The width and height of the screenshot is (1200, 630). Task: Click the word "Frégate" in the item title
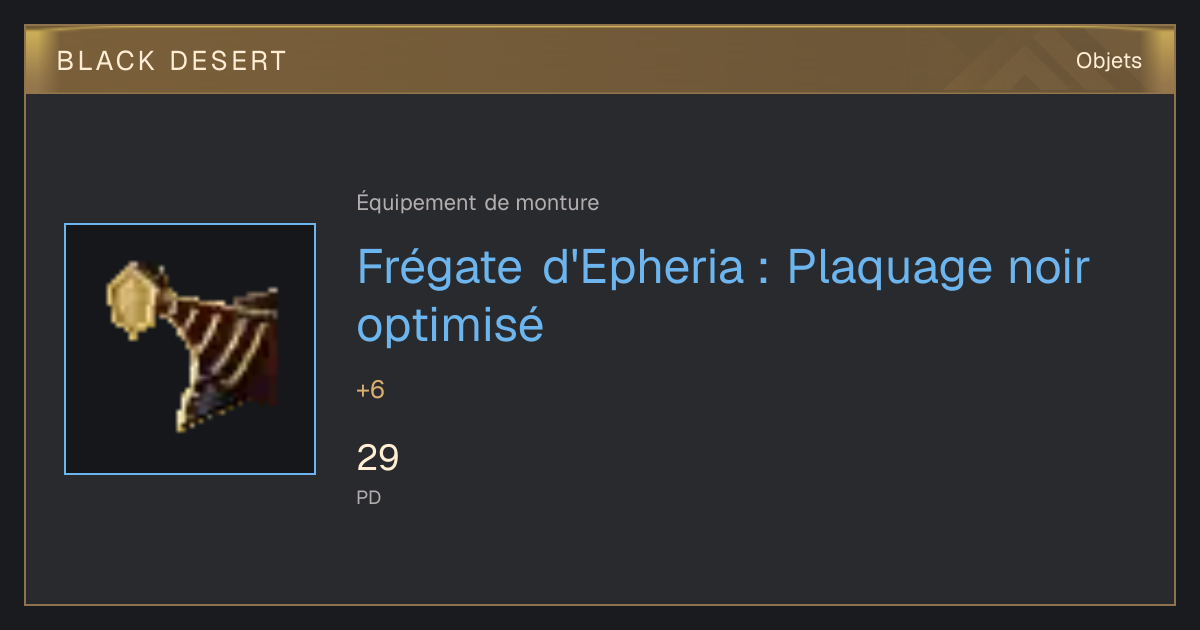coord(441,268)
